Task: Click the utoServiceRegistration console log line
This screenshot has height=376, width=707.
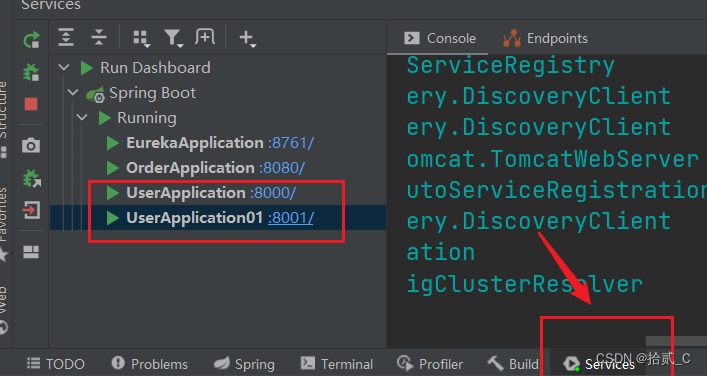Action: click(x=556, y=190)
